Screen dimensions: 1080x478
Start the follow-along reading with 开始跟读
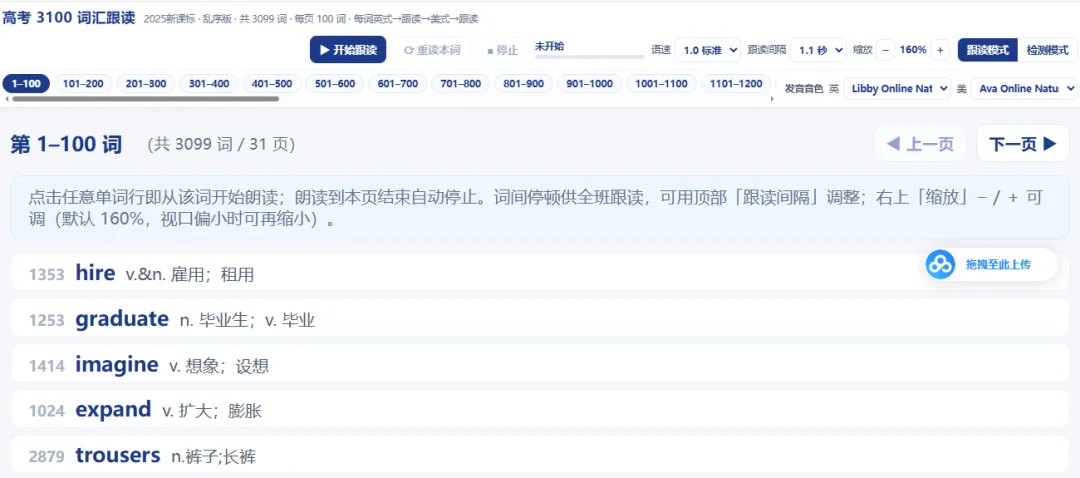pos(348,50)
